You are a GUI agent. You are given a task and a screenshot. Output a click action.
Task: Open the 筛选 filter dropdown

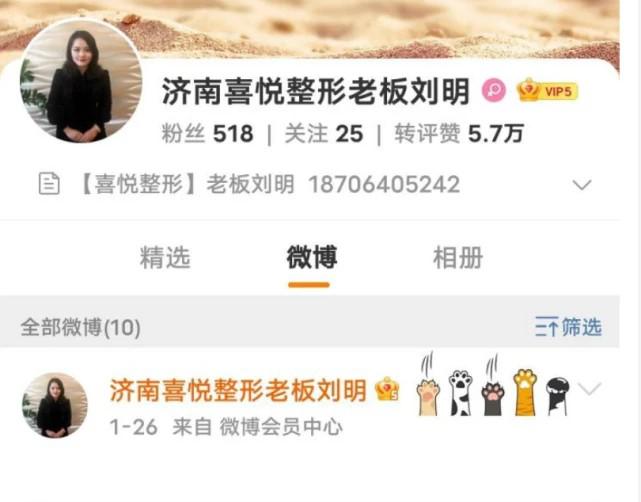pyautogui.click(x=568, y=327)
